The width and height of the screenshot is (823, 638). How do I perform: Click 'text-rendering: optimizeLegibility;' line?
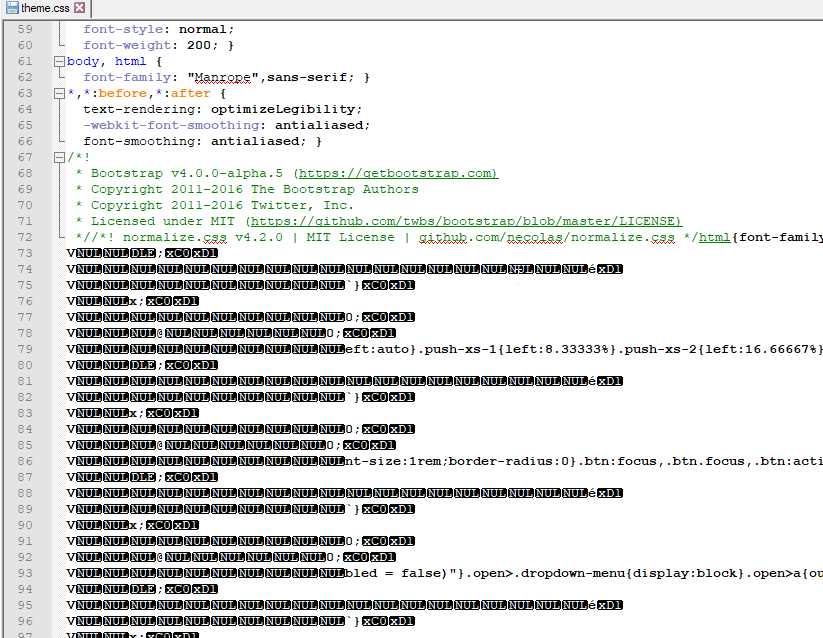223,110
